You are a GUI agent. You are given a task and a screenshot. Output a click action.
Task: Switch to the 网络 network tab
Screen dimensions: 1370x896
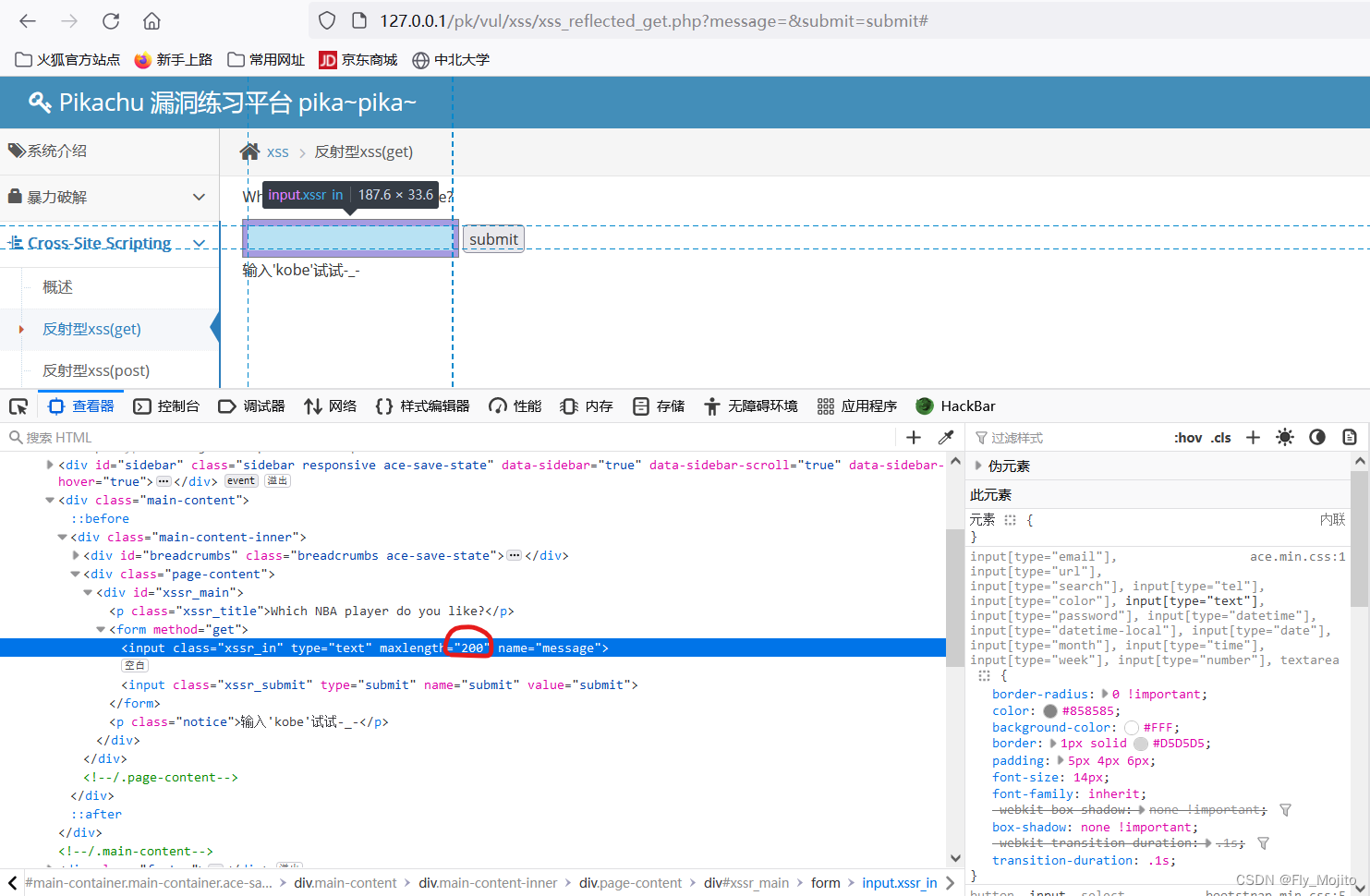(x=331, y=406)
